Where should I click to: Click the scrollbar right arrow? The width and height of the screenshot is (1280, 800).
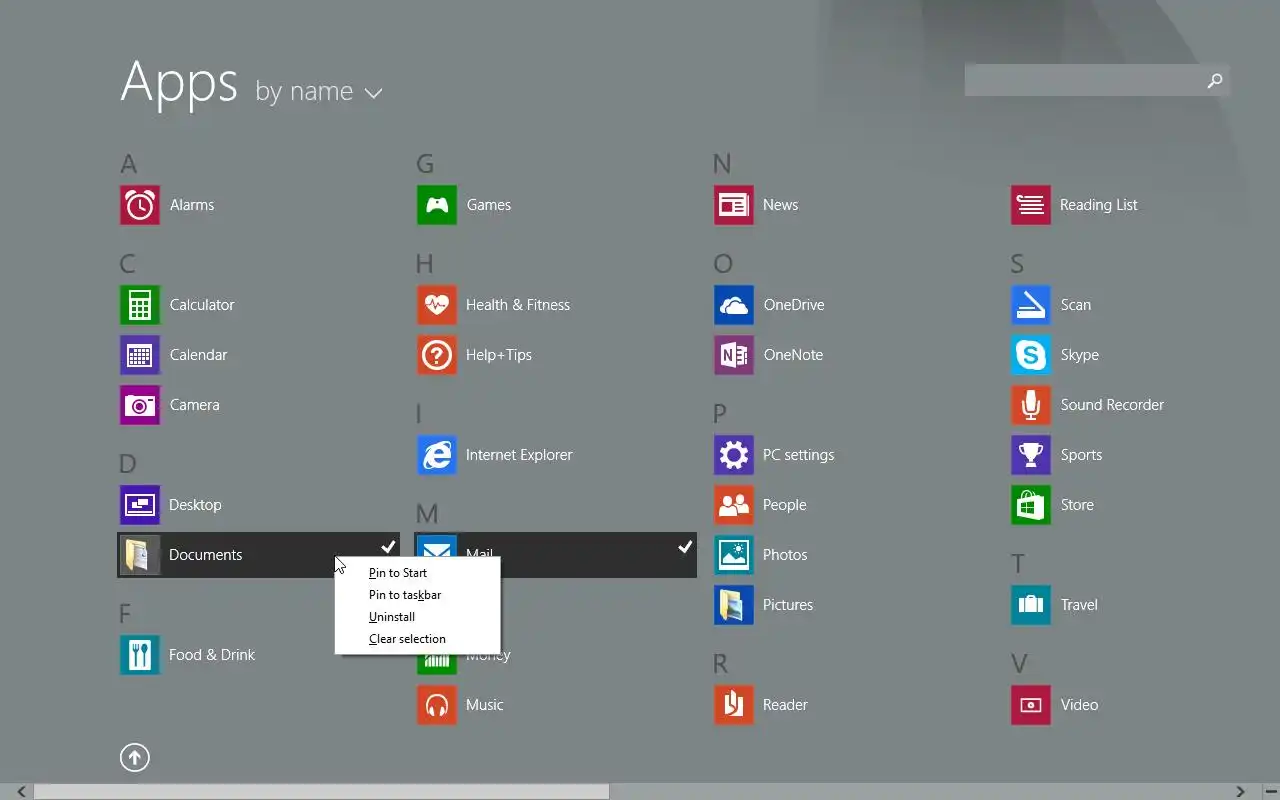1241,791
